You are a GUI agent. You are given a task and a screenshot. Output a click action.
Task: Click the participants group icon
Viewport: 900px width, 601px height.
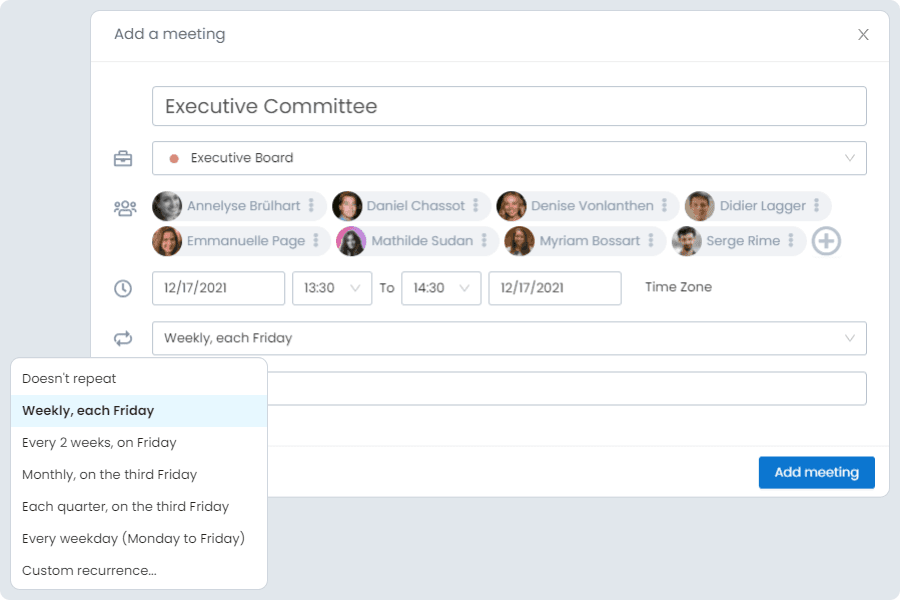click(124, 208)
